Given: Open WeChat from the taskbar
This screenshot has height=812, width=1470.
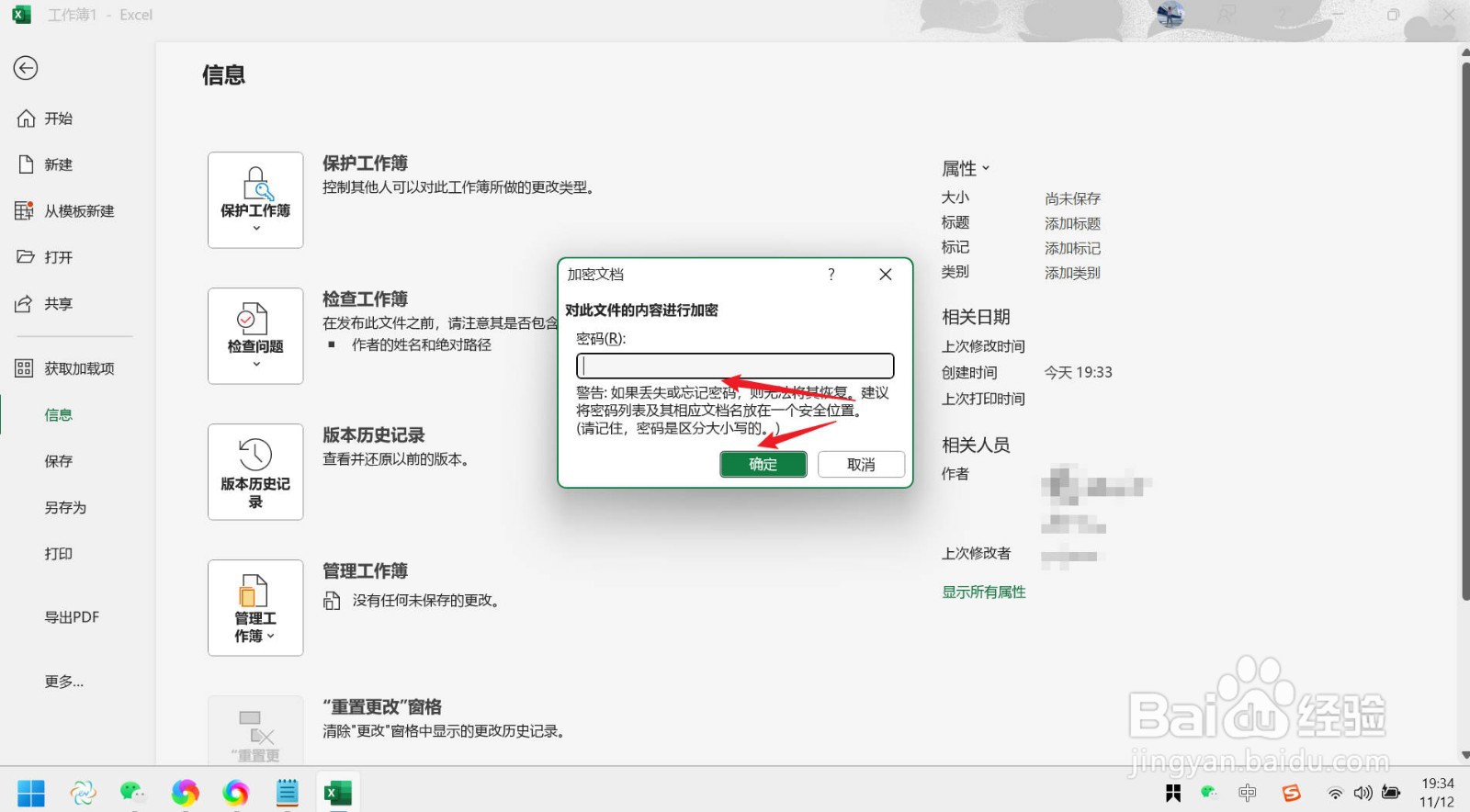Looking at the screenshot, I should pos(133,793).
